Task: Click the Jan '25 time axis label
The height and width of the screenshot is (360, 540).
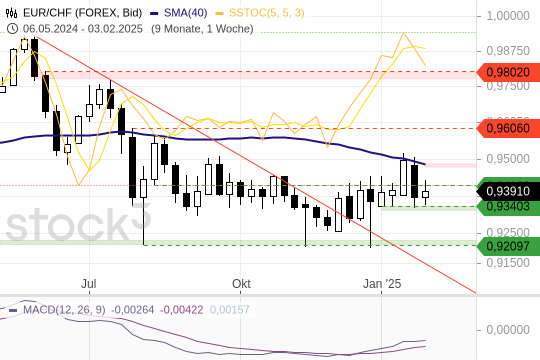Action: [x=382, y=284]
